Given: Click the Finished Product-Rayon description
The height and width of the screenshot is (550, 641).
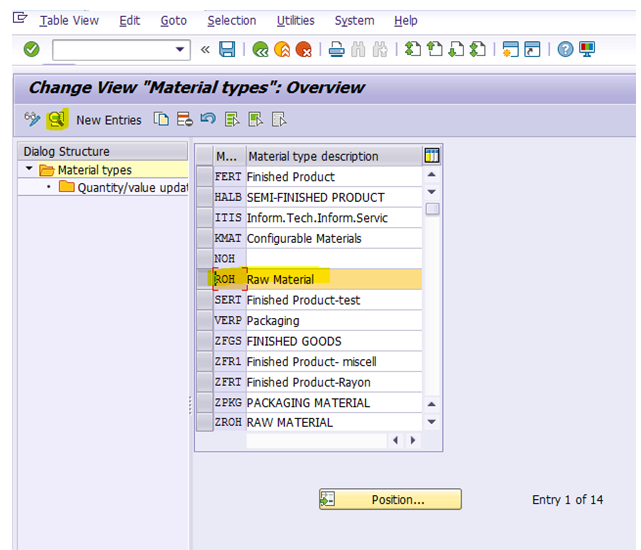Looking at the screenshot, I should pos(334,382).
